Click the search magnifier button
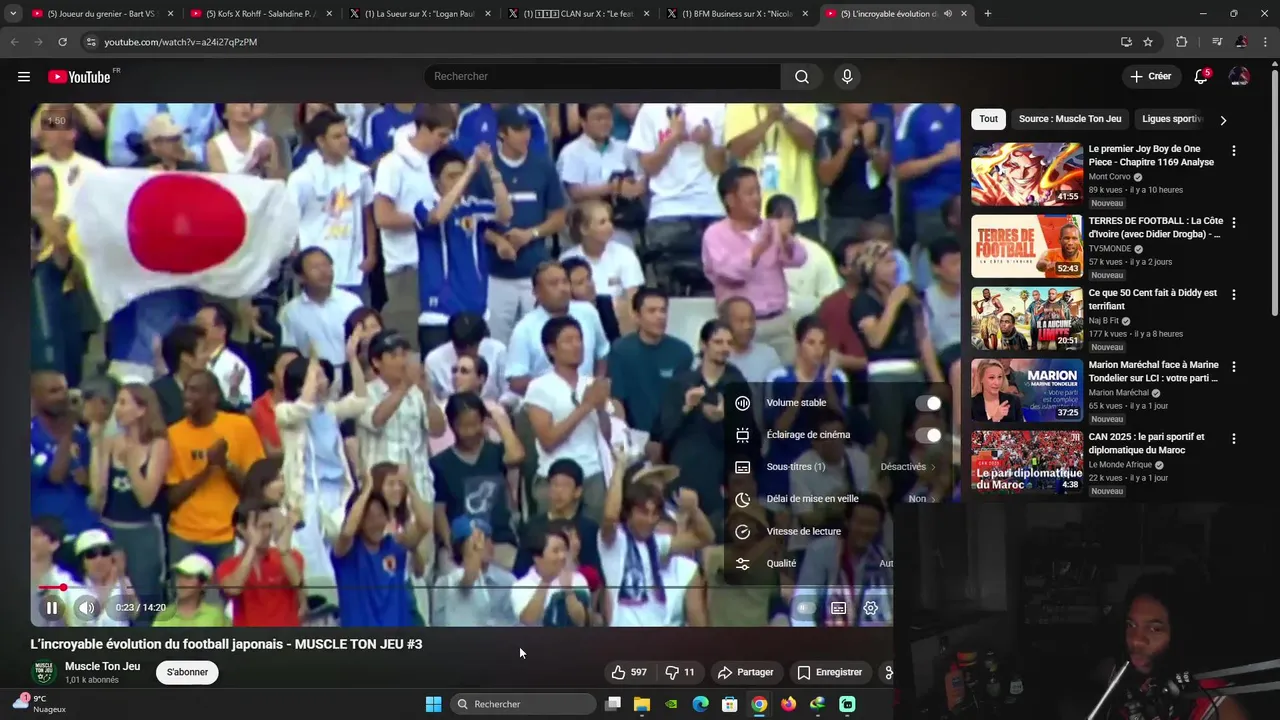The height and width of the screenshot is (720, 1280). [802, 77]
